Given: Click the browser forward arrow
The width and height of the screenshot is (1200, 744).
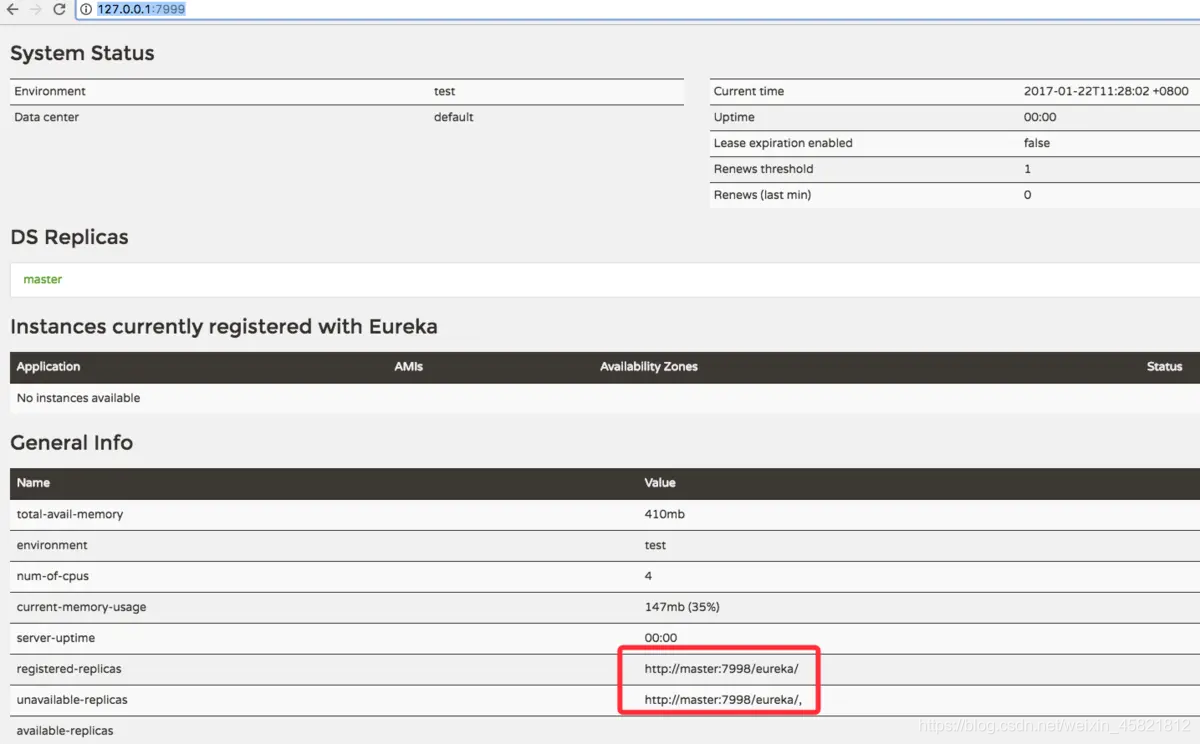Looking at the screenshot, I should [x=36, y=9].
